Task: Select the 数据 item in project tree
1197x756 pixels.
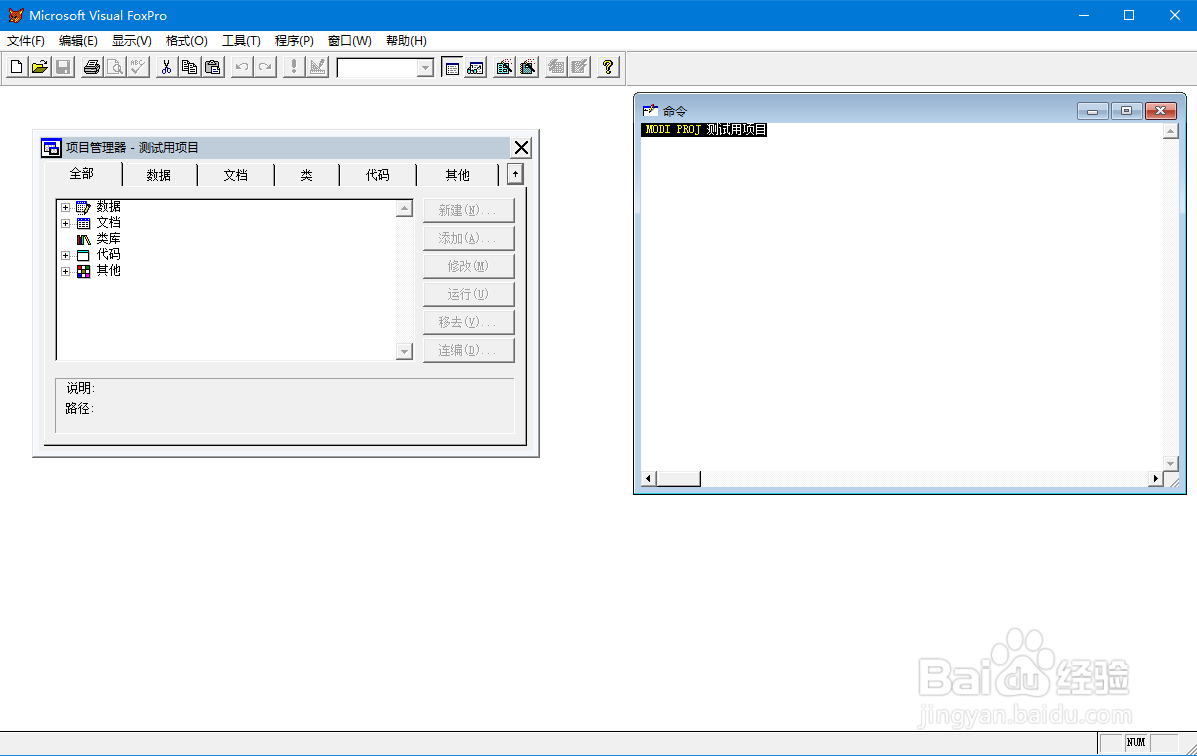Action: (x=108, y=207)
